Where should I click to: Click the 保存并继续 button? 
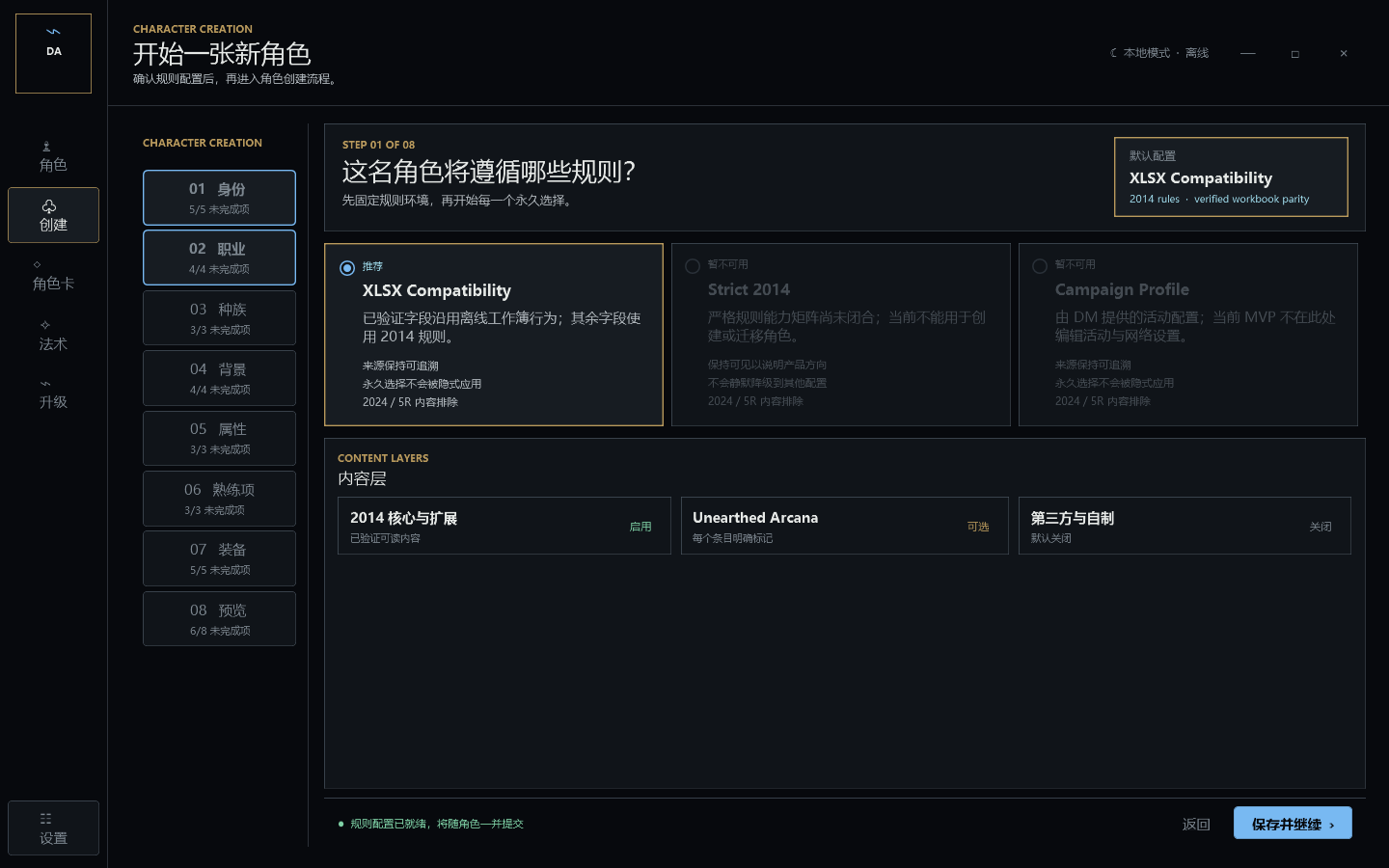click(x=1293, y=824)
